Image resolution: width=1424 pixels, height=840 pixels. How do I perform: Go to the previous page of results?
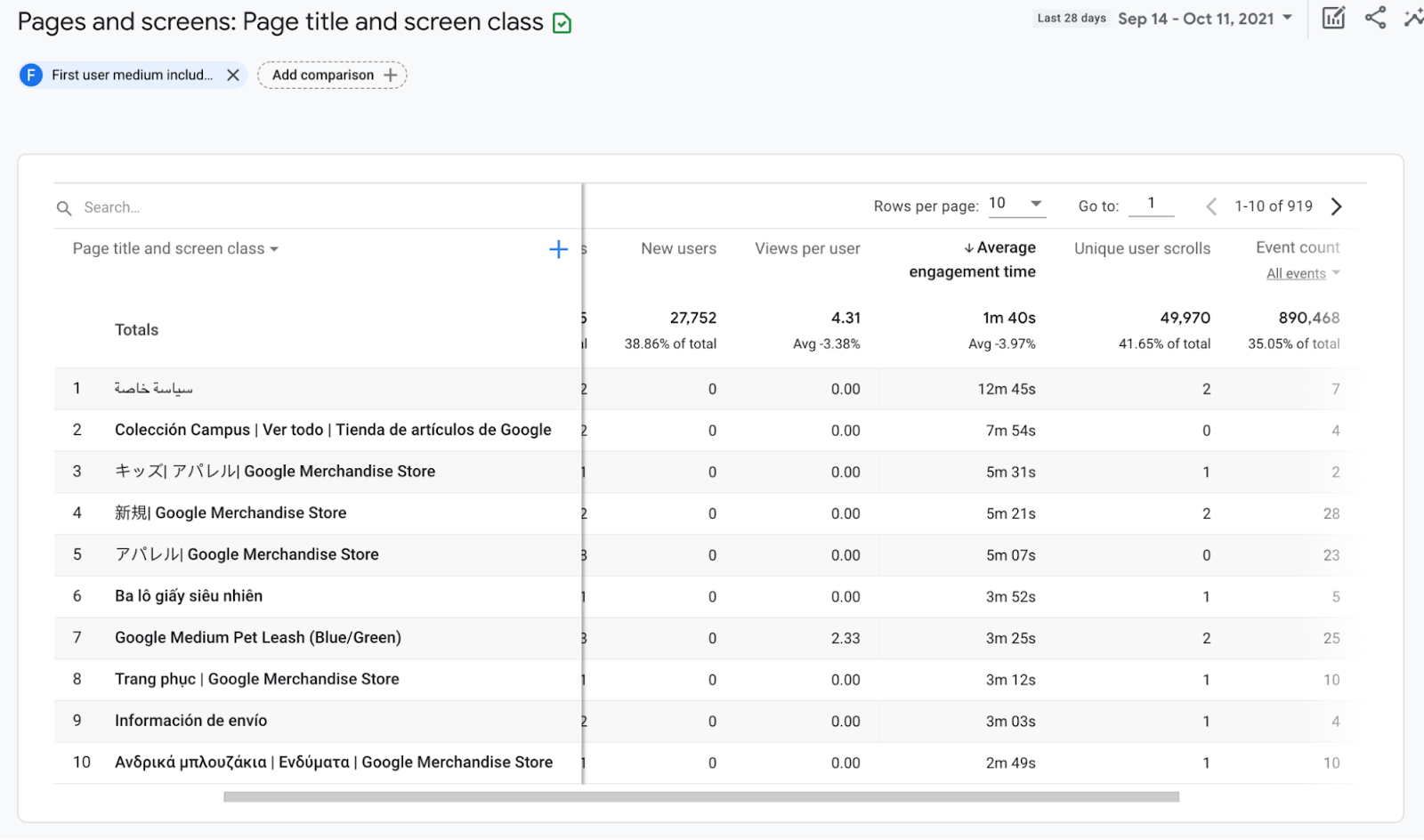tap(1211, 206)
